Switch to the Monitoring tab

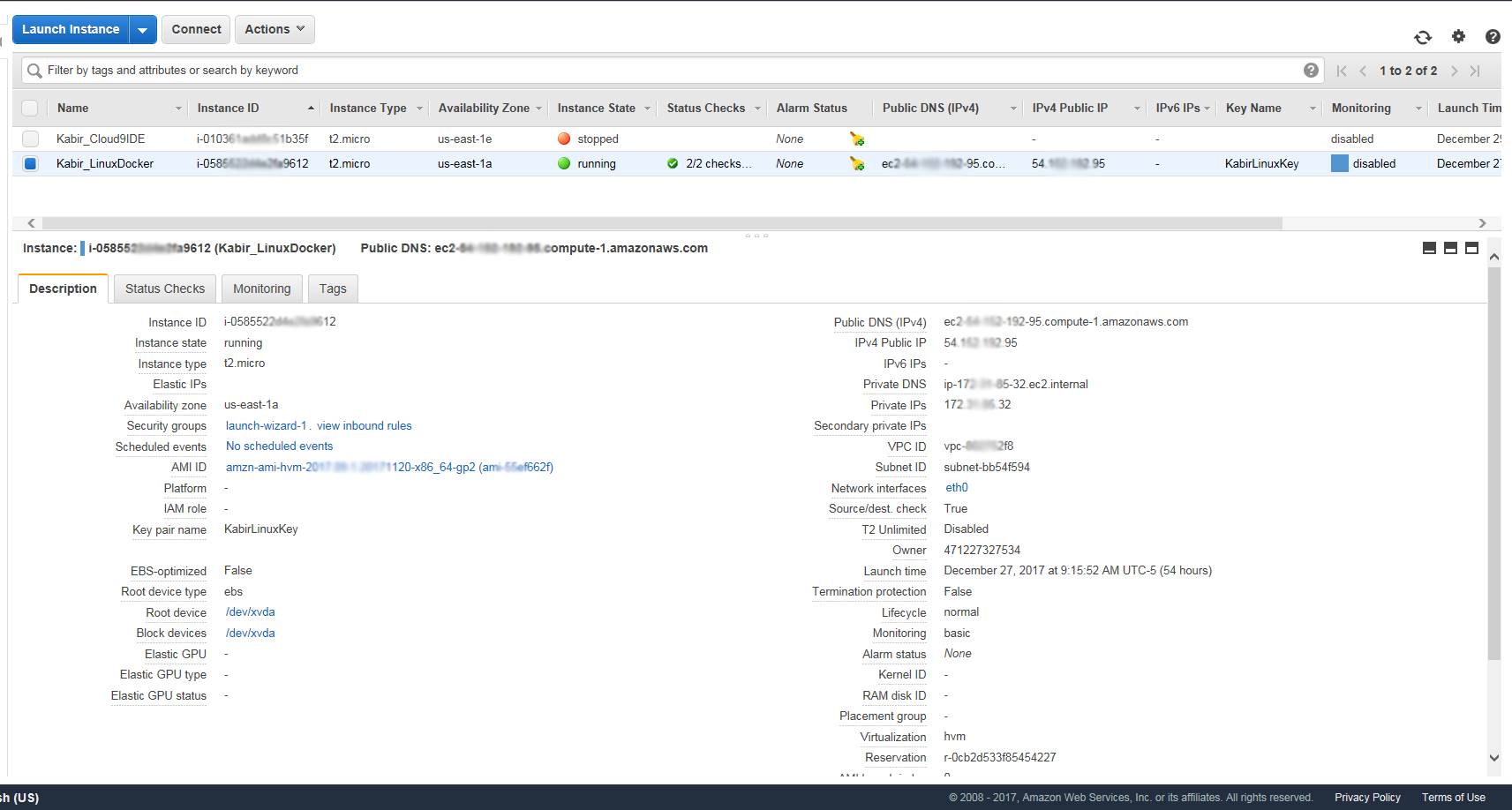[x=261, y=289]
